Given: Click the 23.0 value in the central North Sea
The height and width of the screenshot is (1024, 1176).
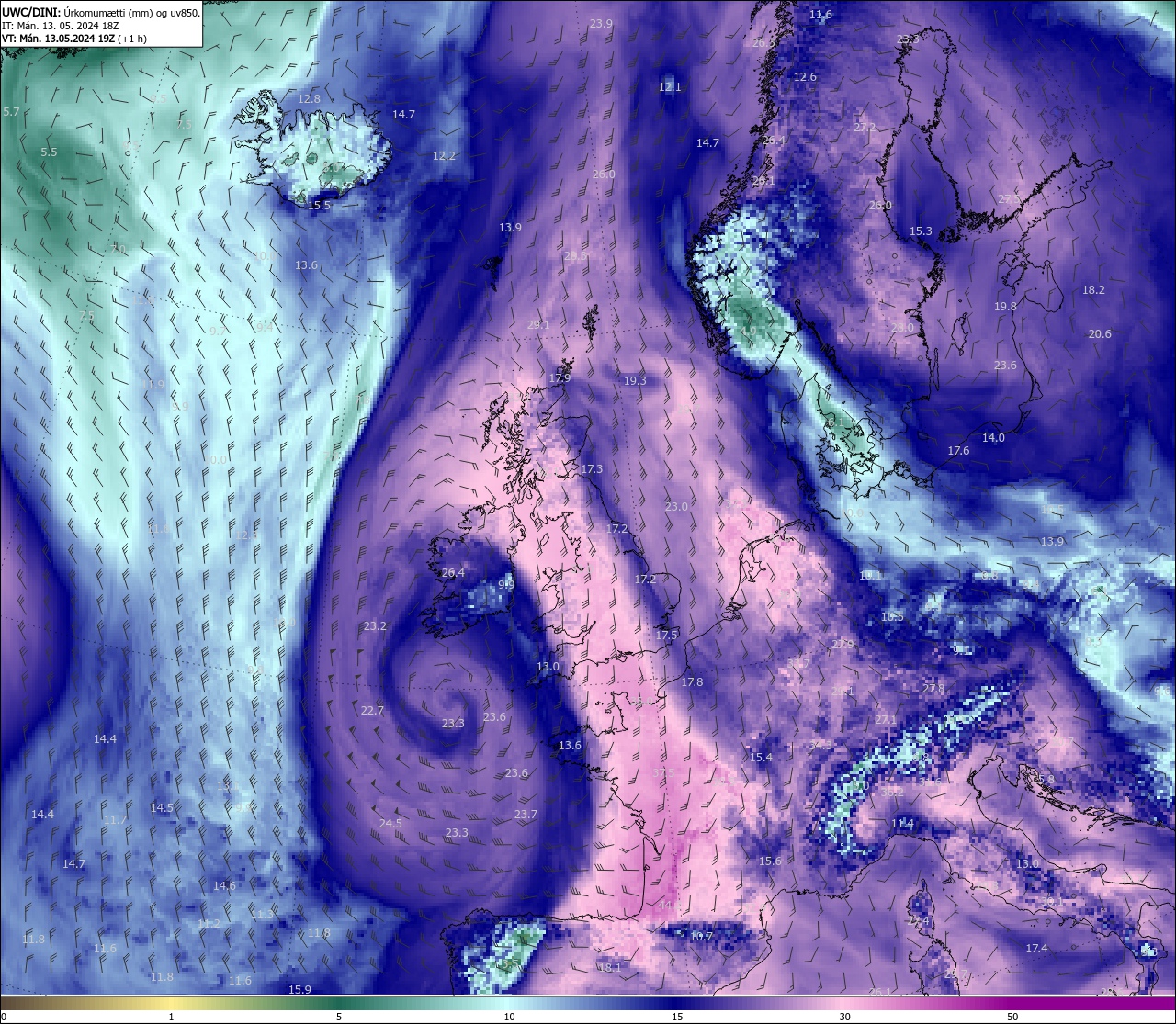Looking at the screenshot, I should click(676, 507).
